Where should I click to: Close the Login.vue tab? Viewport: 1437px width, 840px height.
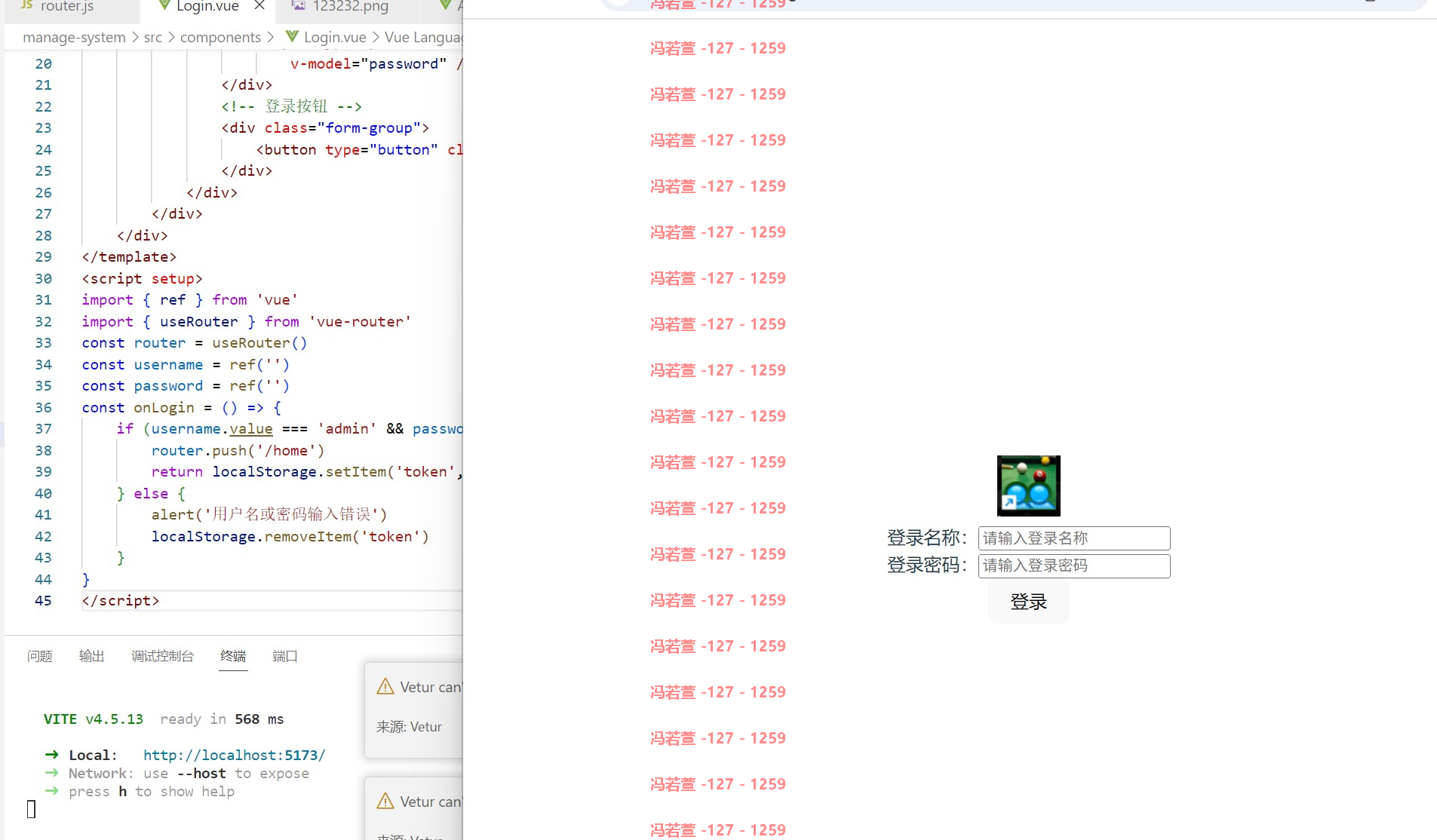(259, 6)
